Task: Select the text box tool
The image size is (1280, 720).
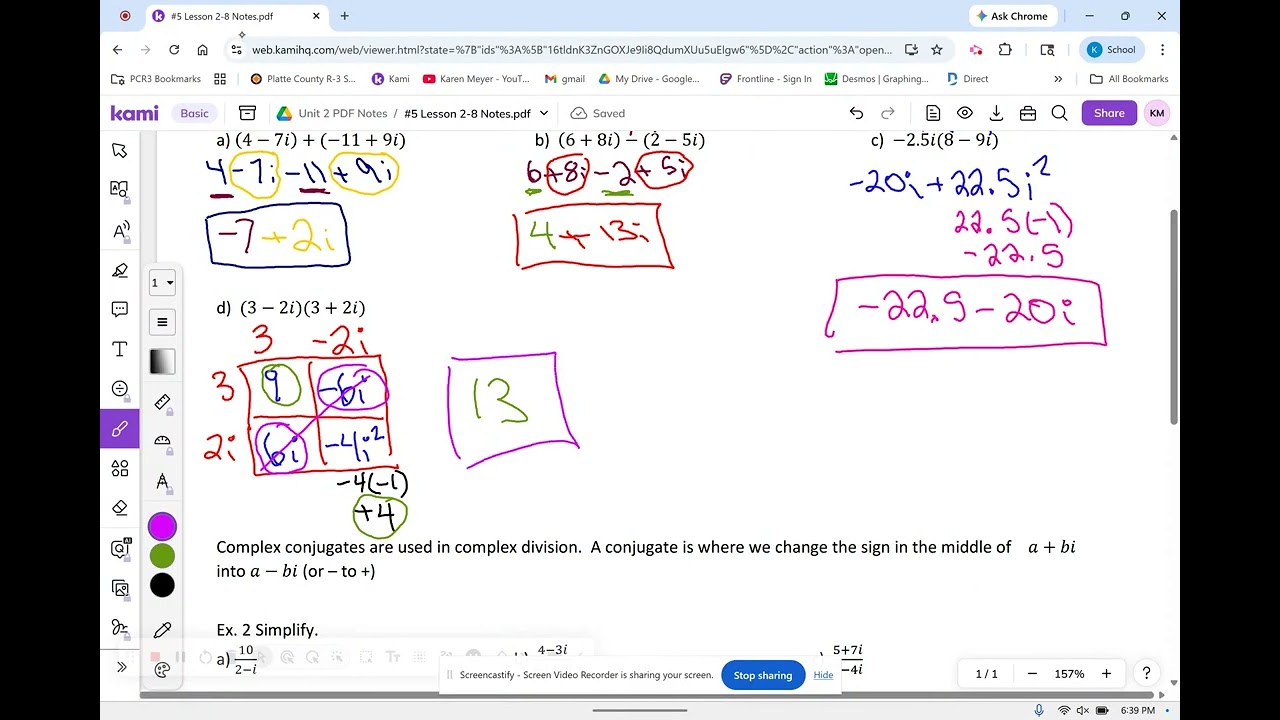Action: pyautogui.click(x=120, y=349)
